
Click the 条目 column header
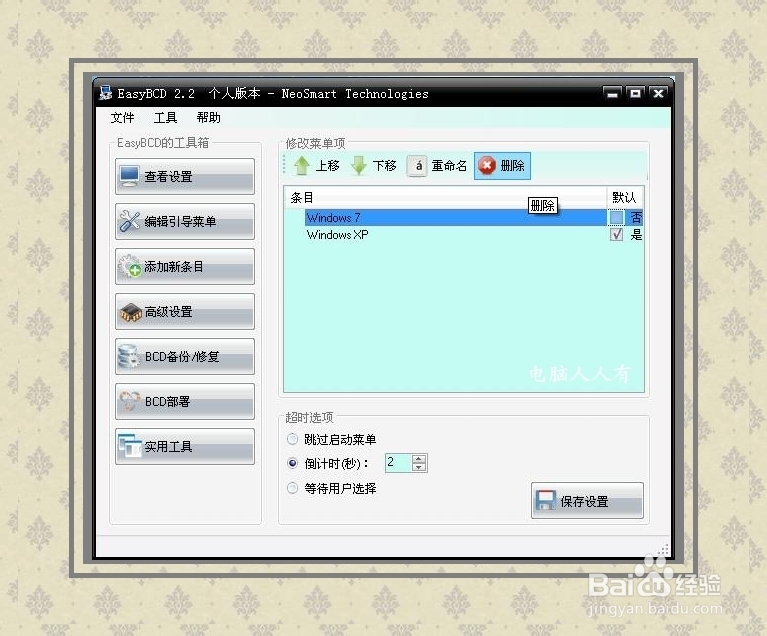[x=445, y=197]
